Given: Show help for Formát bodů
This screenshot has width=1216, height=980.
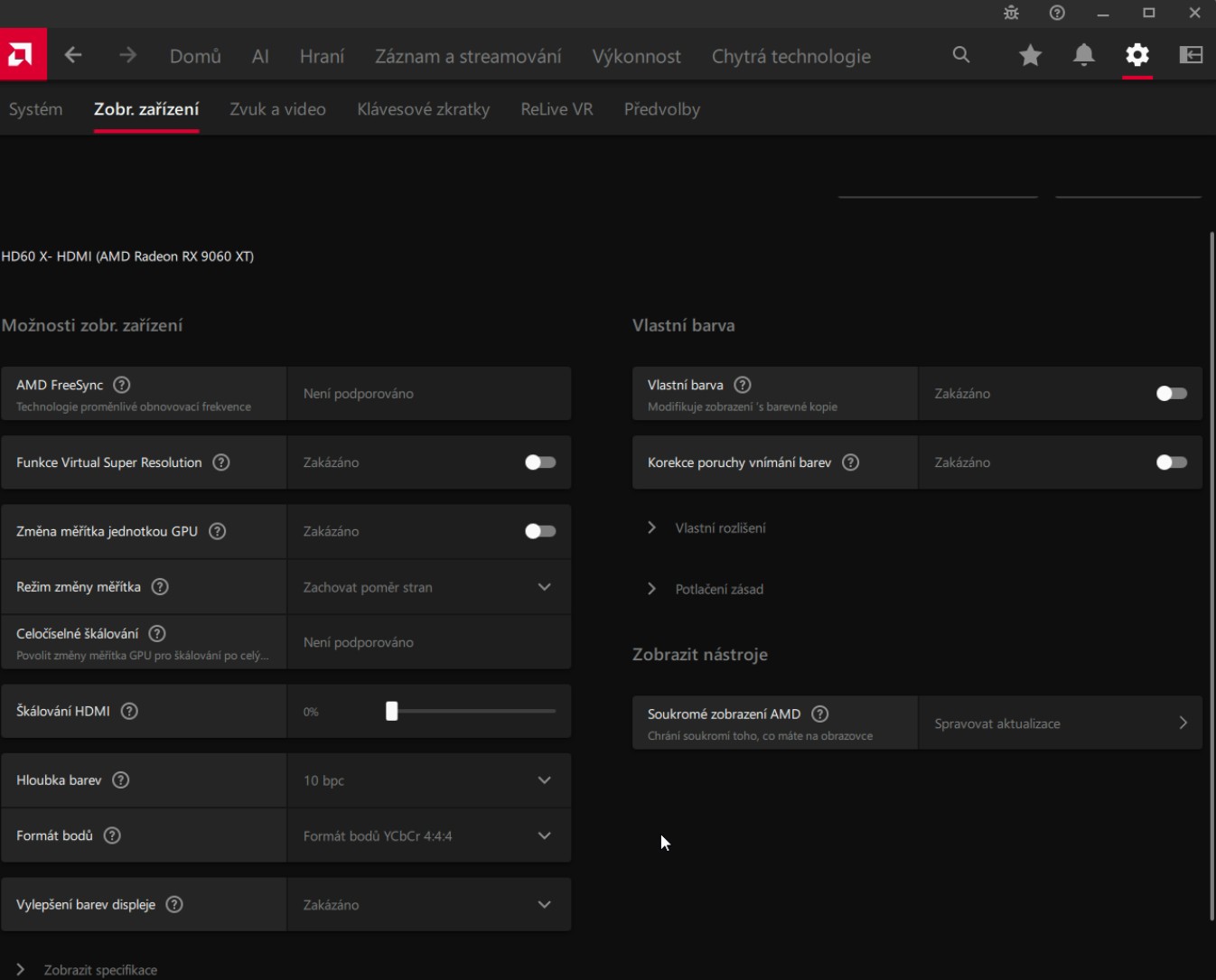Looking at the screenshot, I should pos(112,835).
